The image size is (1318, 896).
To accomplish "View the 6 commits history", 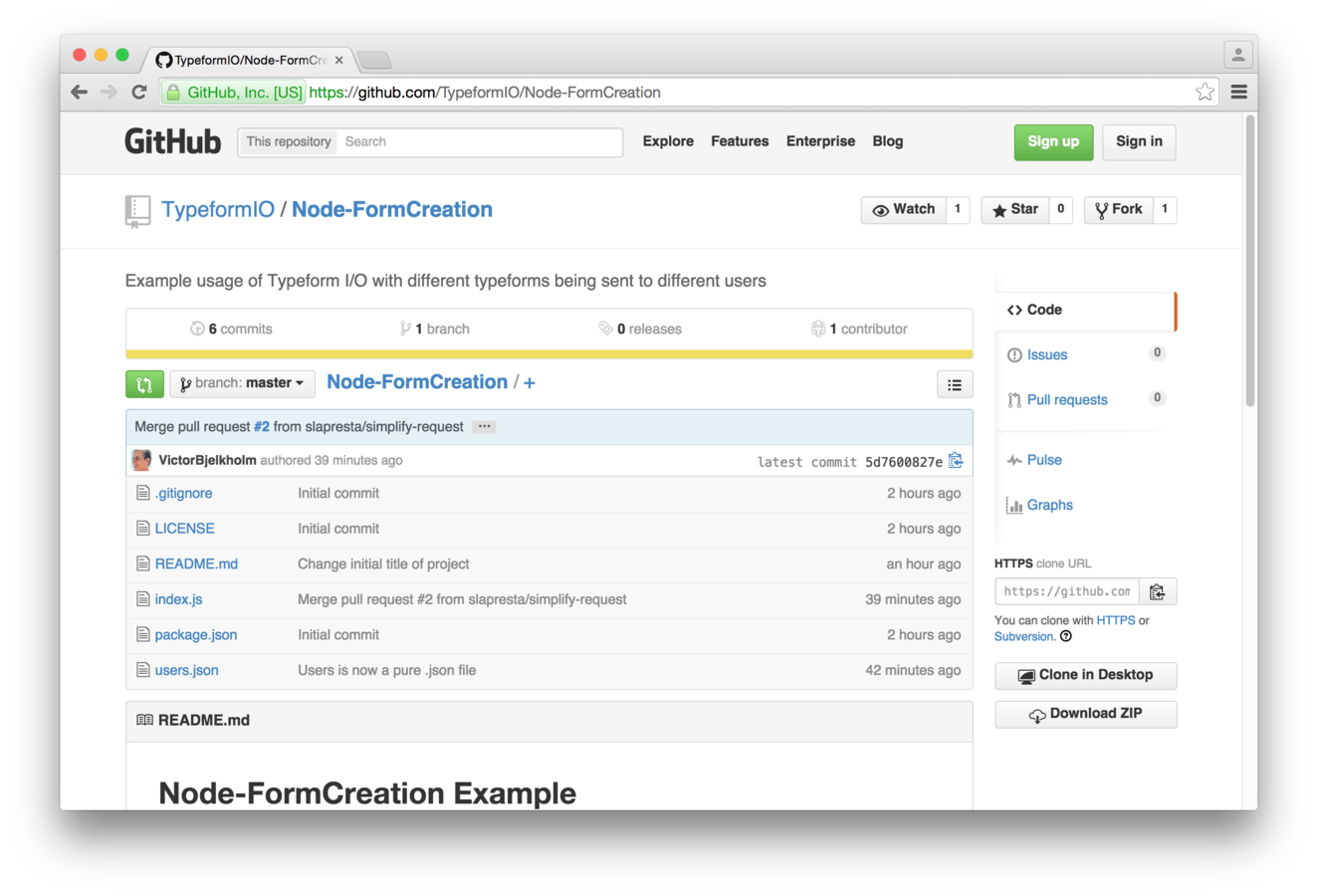I will tap(231, 329).
